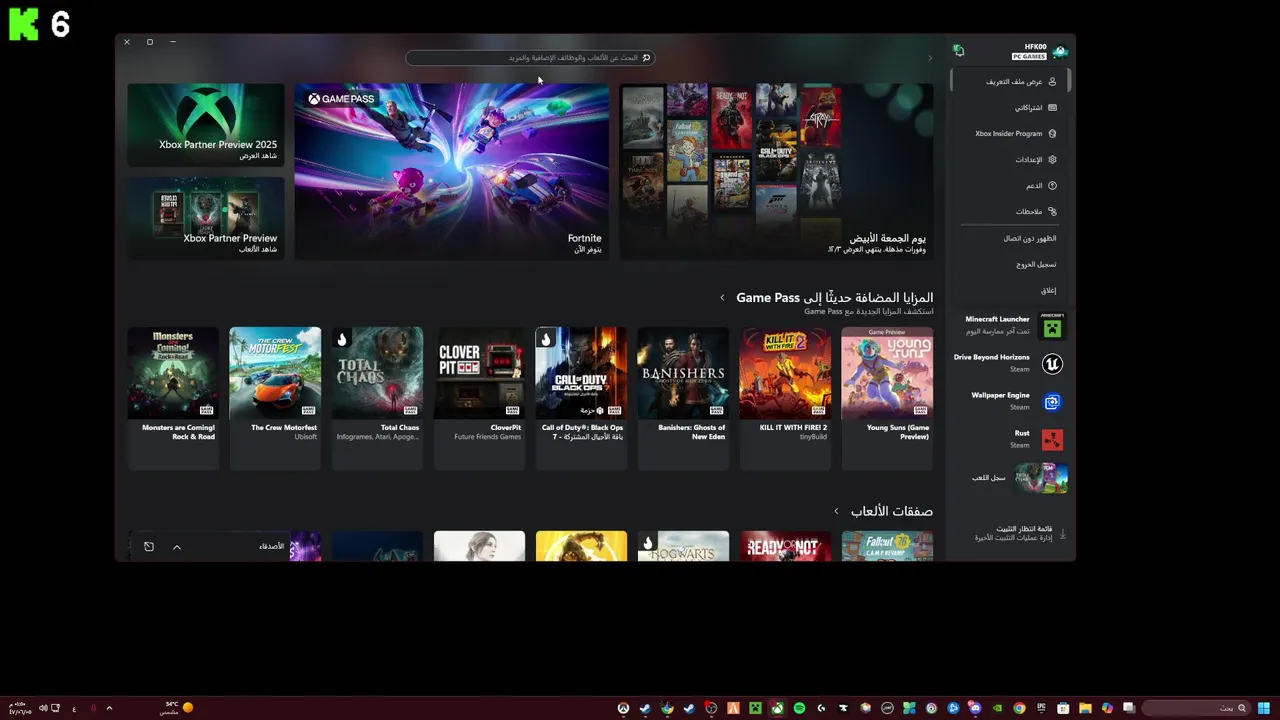This screenshot has width=1280, height=720.
Task: Open the notifications bell icon
Action: coord(959,50)
